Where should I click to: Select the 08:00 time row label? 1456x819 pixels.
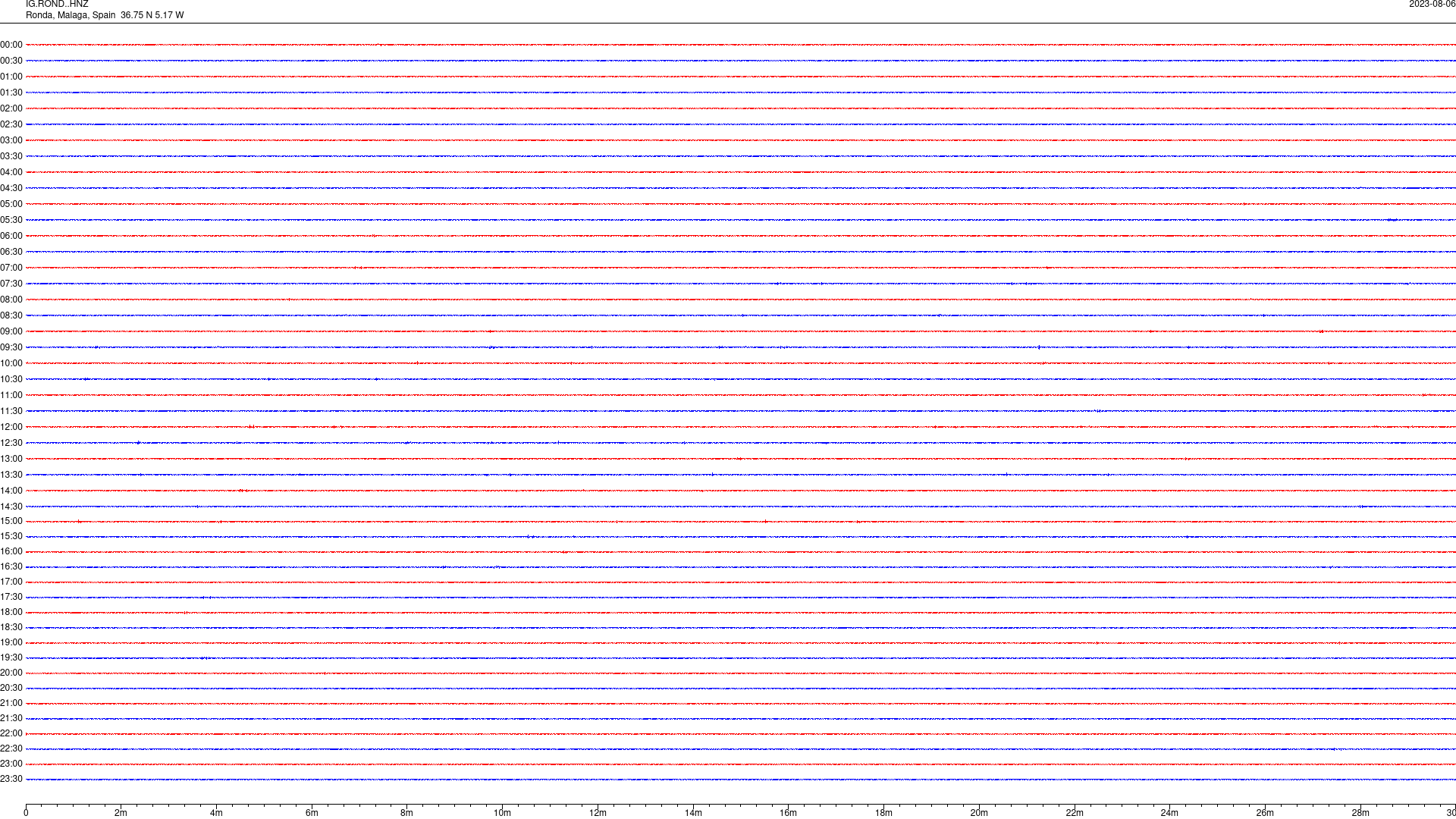coord(11,300)
